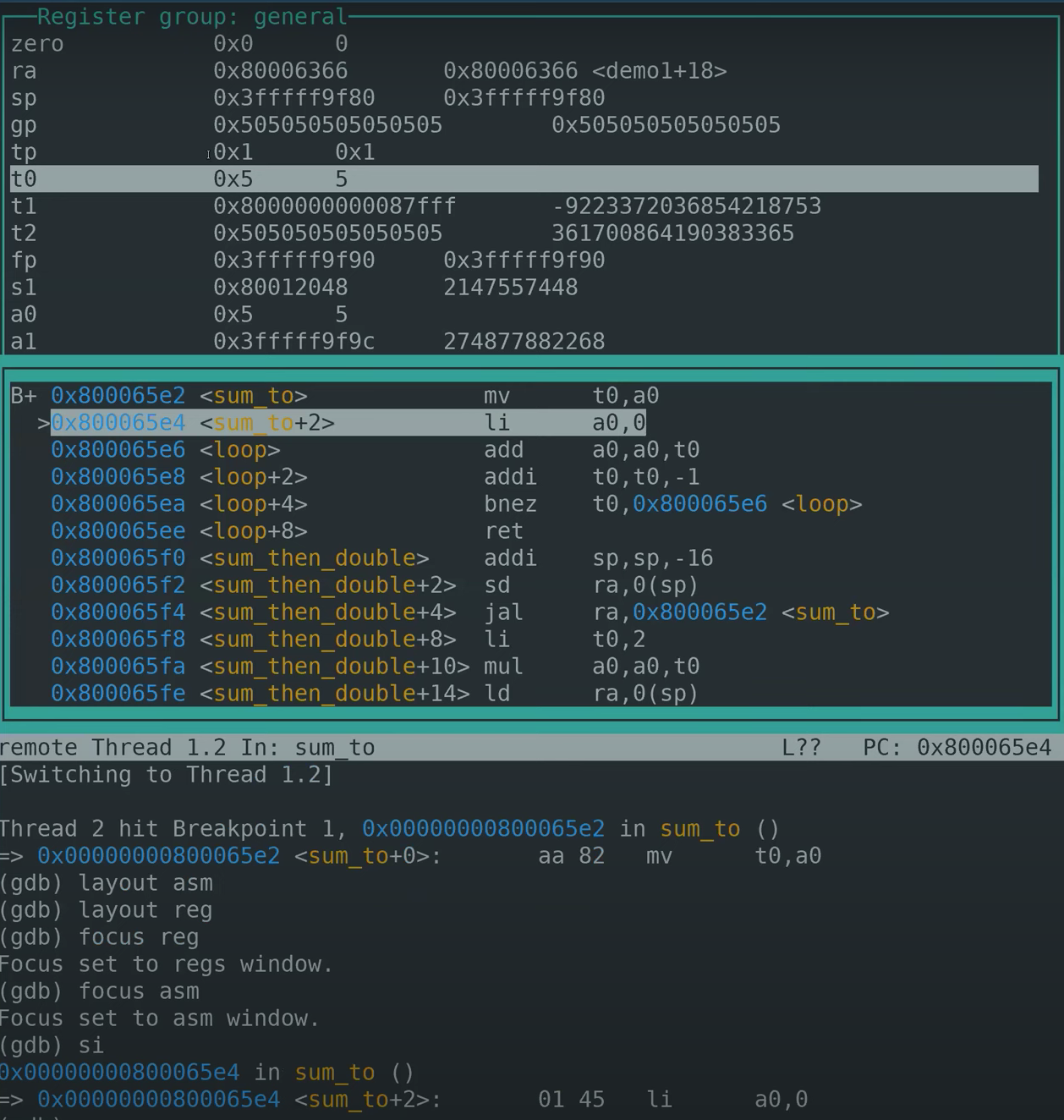Click the fp register value 0x3fffff9f90
1064x1120 pixels.
click(293, 261)
